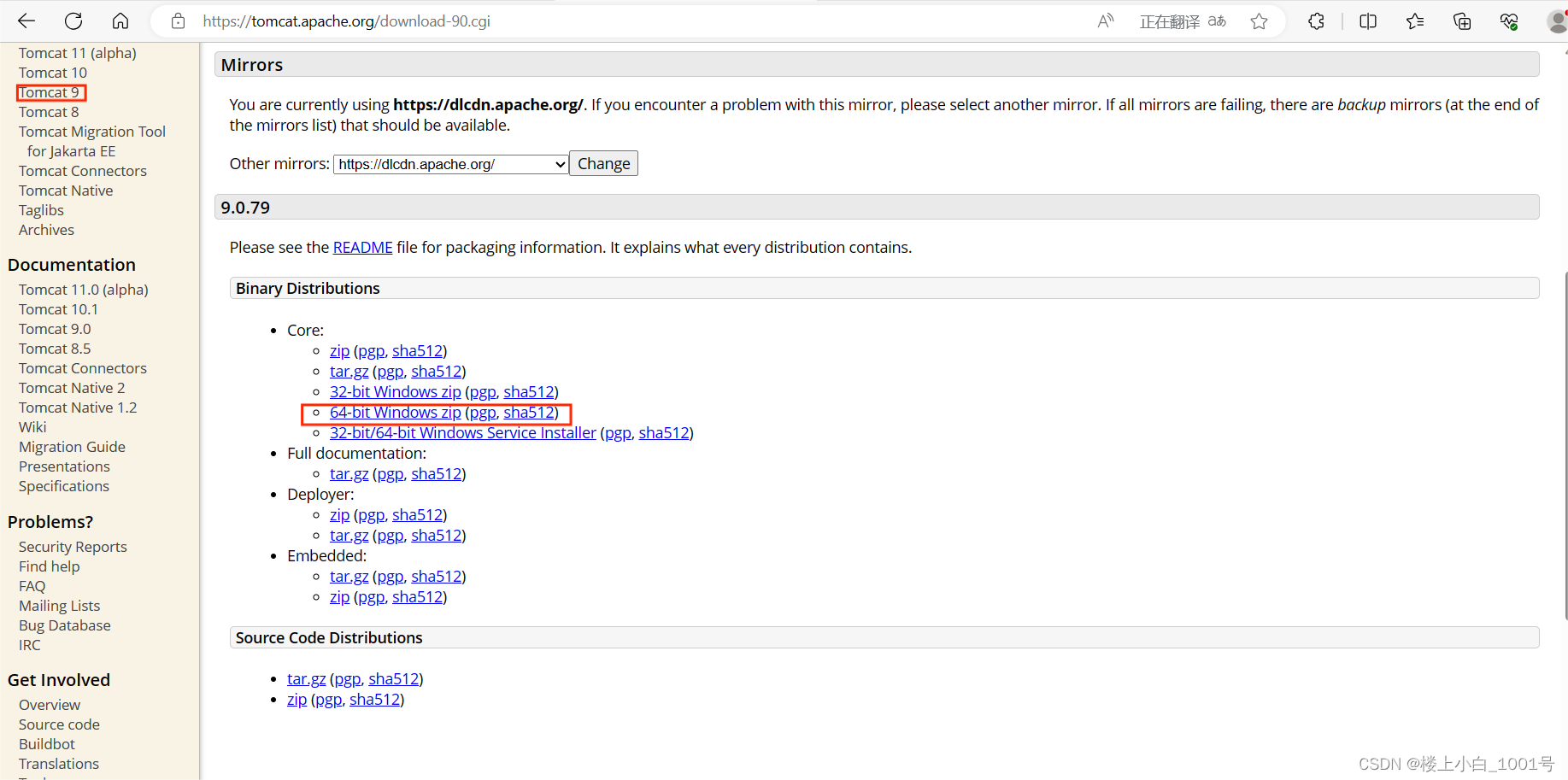Viewport: 1568px width, 780px height.
Task: Open the browser essentials heart icon
Action: click(1509, 21)
